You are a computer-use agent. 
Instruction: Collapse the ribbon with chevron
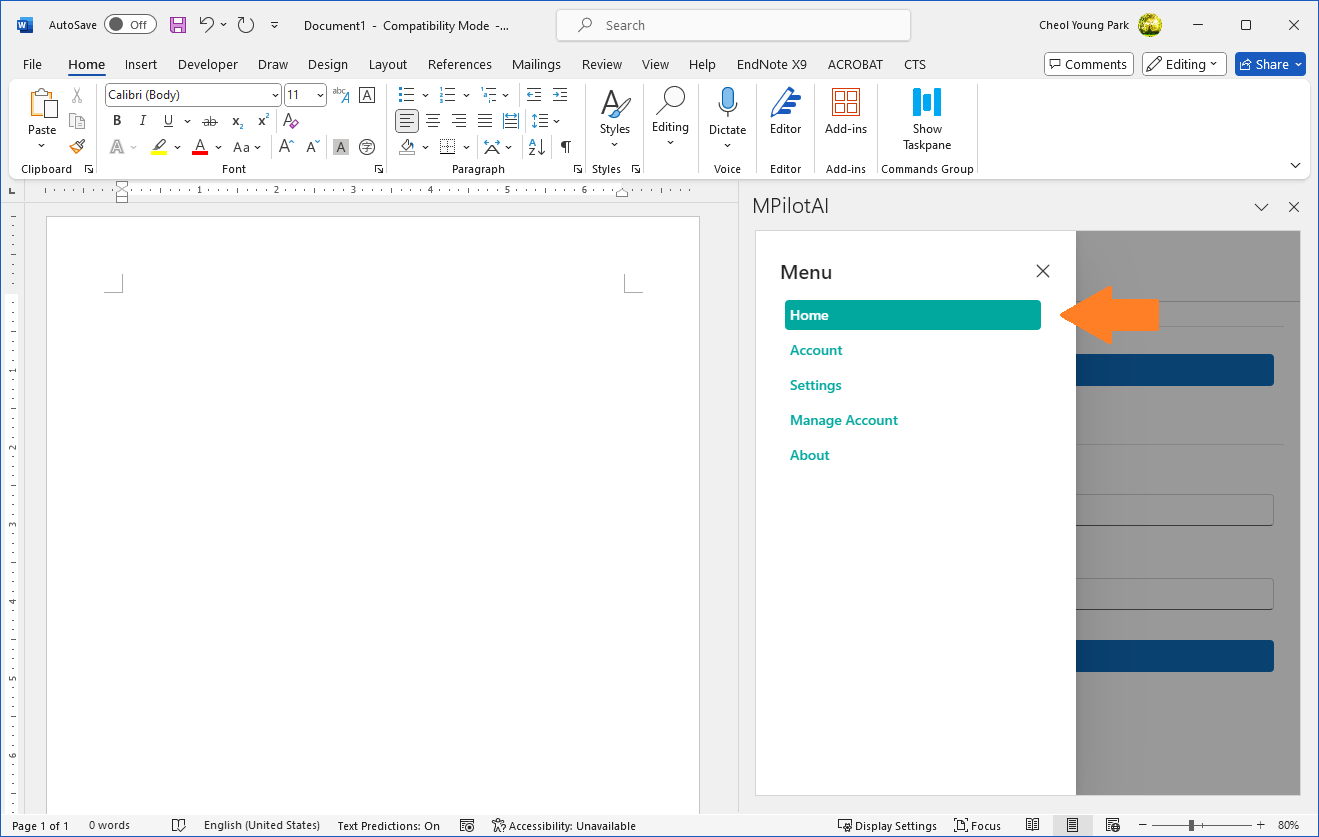click(x=1296, y=166)
